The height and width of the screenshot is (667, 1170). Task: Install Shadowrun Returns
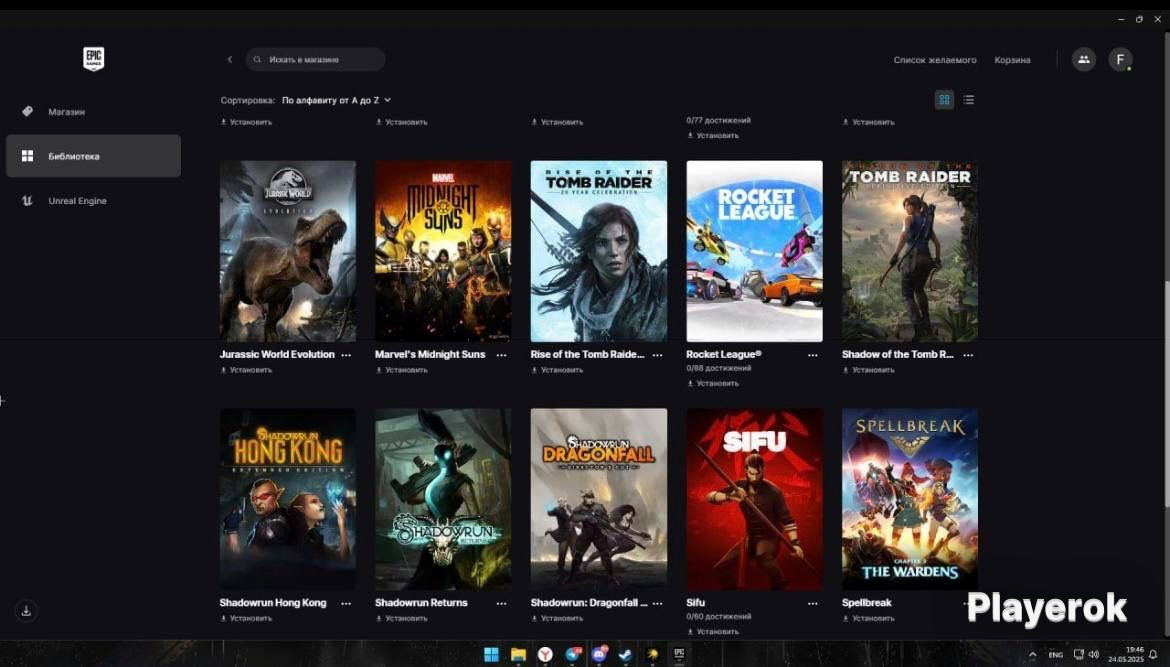401,619
